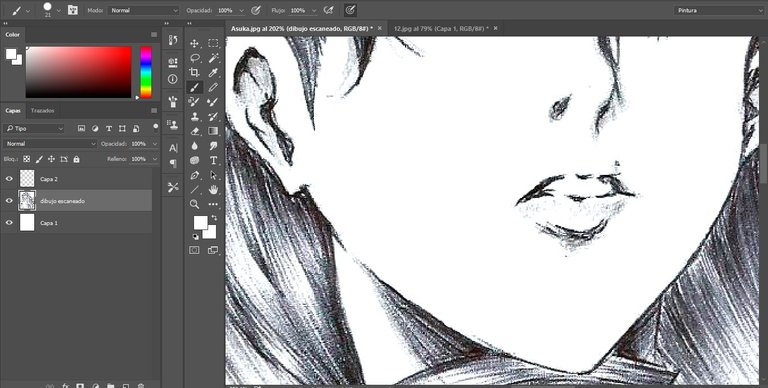Reset default foreground and background colors
This screenshot has height=388, width=768.
pyautogui.click(x=195, y=237)
